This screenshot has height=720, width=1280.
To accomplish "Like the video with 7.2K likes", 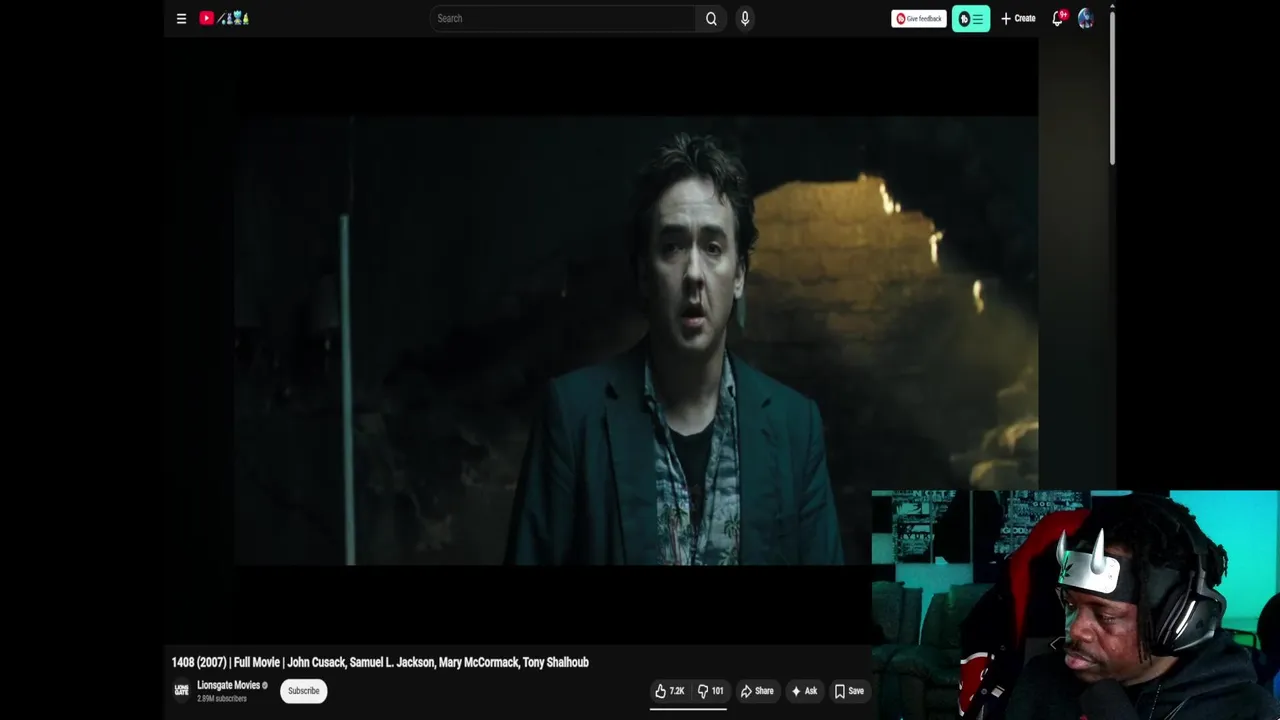I will [x=670, y=691].
